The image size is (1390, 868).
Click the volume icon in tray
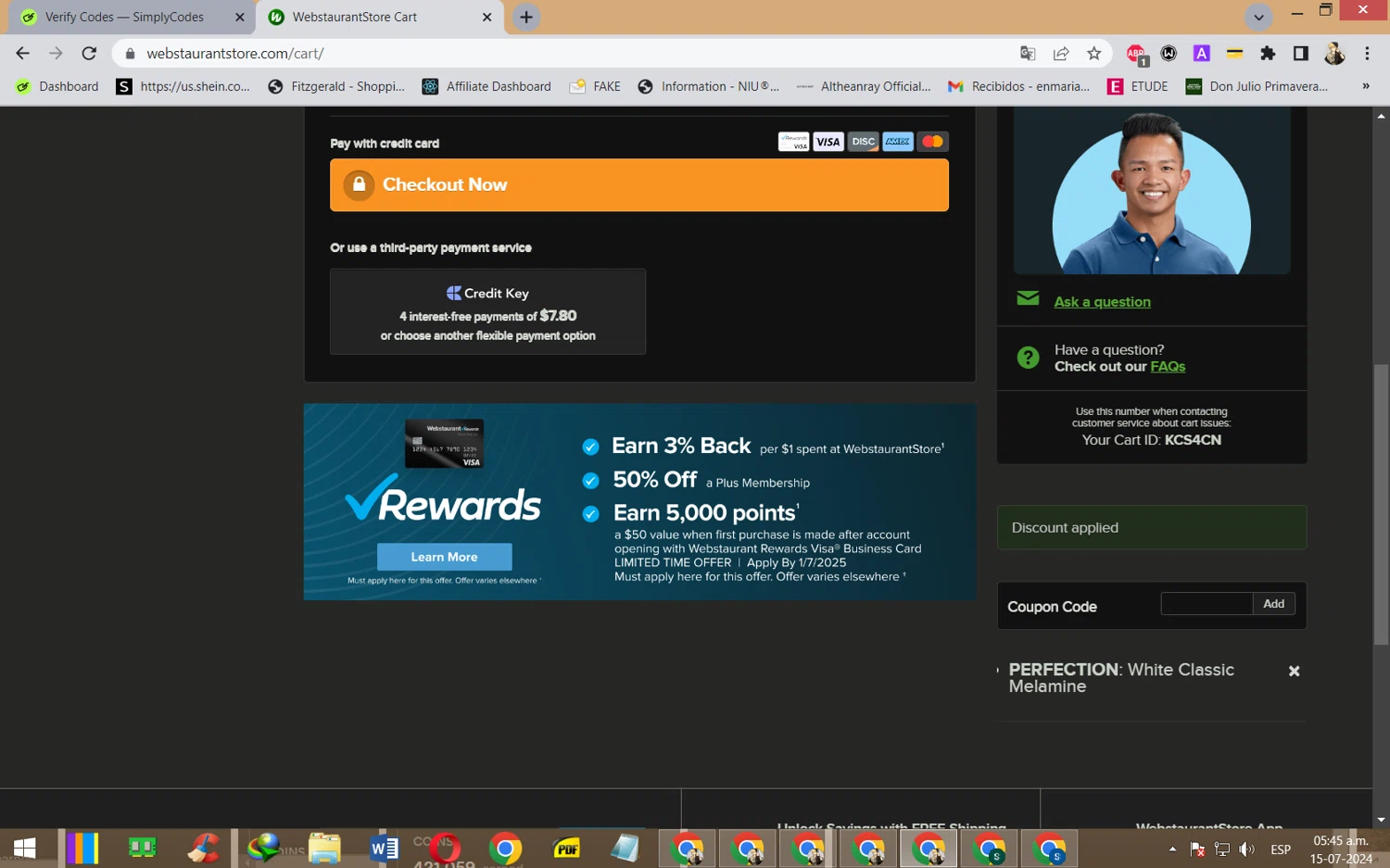[1247, 849]
